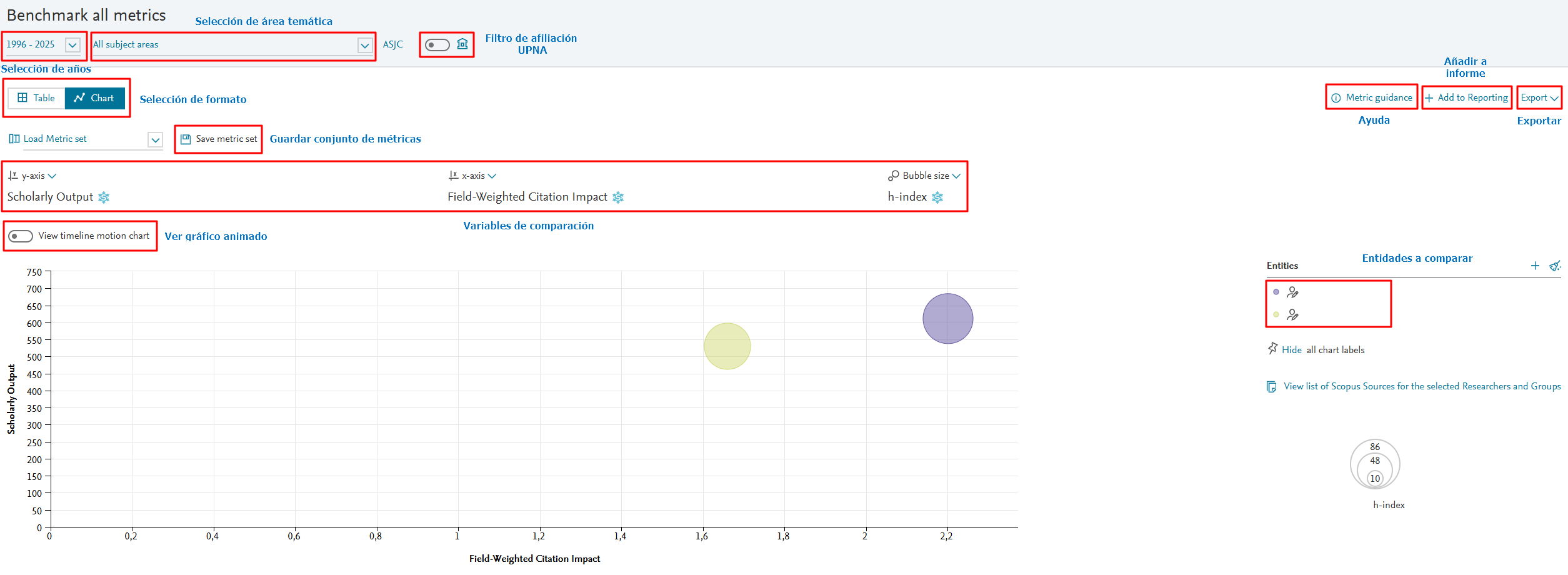The image size is (1568, 575).
Task: Click the snowflake icon beside Field-Weighted Citation Impact
Action: (618, 197)
